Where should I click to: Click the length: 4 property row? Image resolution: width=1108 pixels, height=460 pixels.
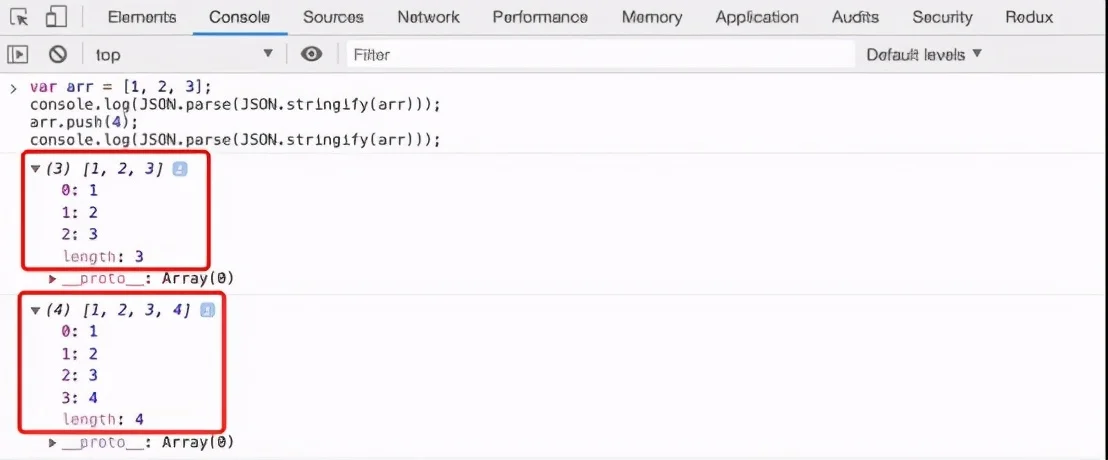(103, 419)
